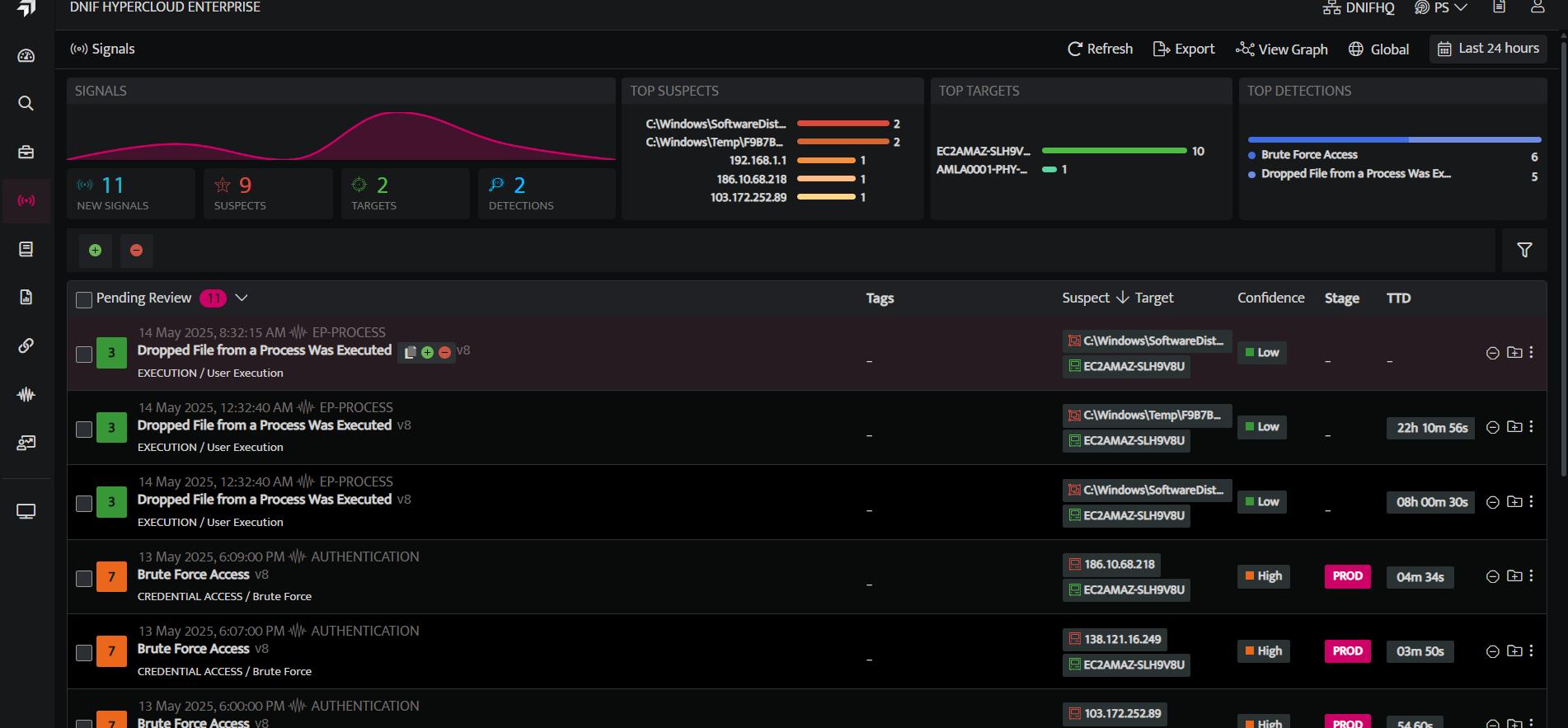Click suspect chip 138.121.16.249
Viewport: 1568px width, 728px height.
tap(1115, 639)
